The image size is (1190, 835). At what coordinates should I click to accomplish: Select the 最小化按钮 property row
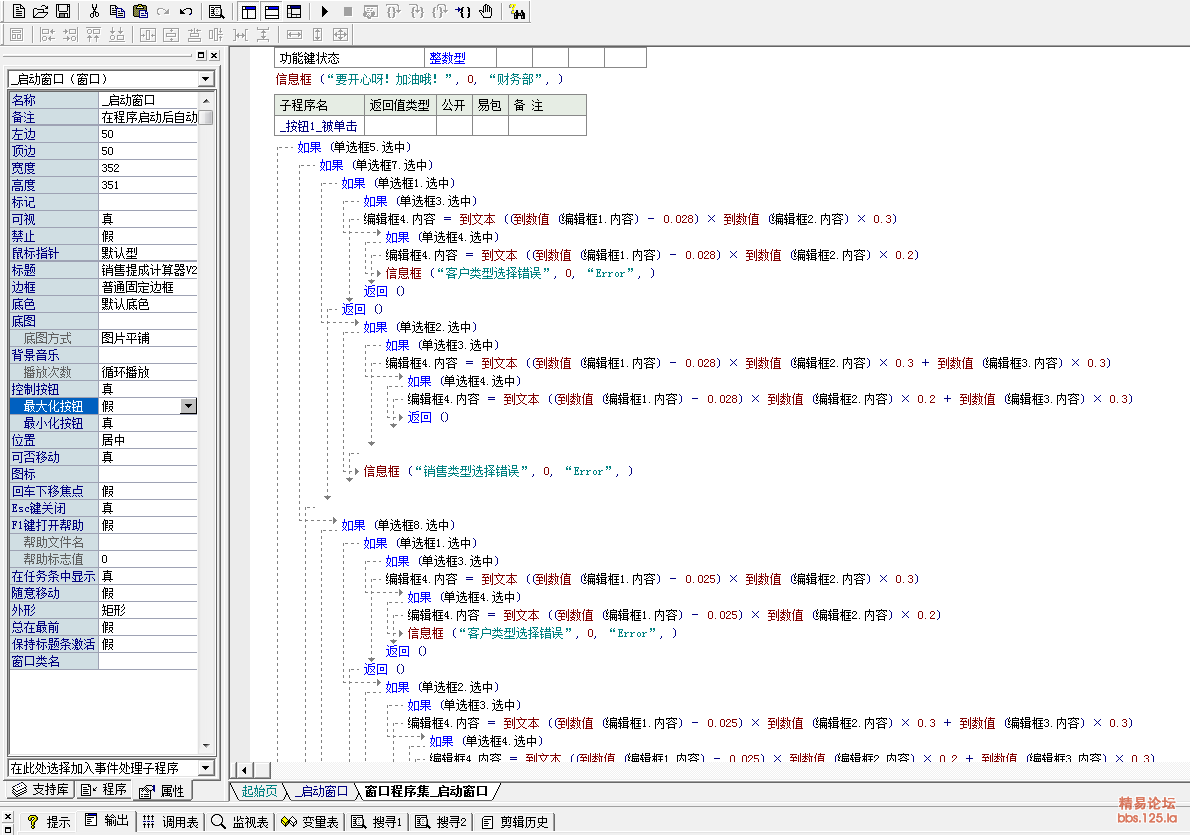(x=103, y=423)
